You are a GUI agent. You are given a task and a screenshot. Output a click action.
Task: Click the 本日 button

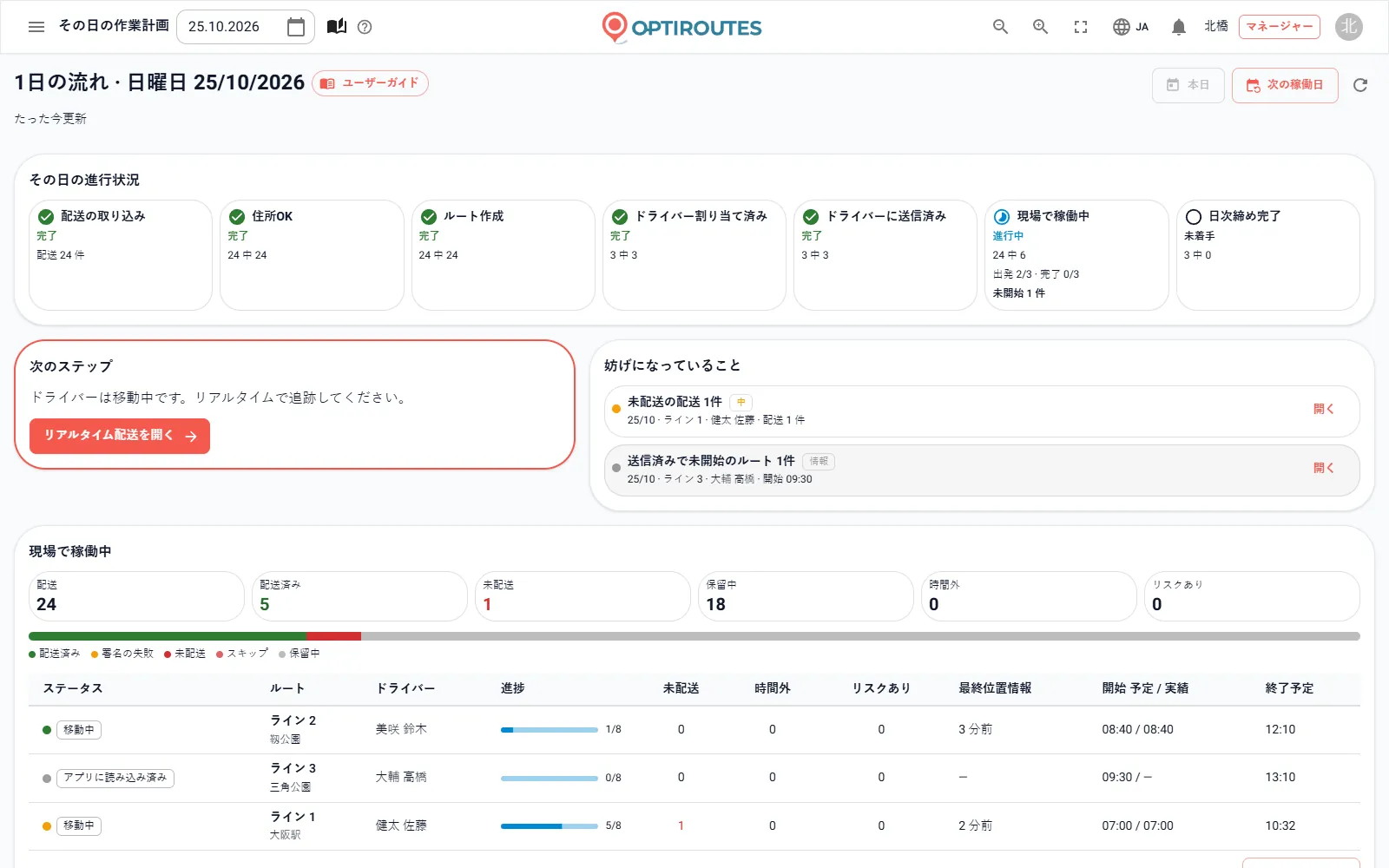coord(1188,85)
